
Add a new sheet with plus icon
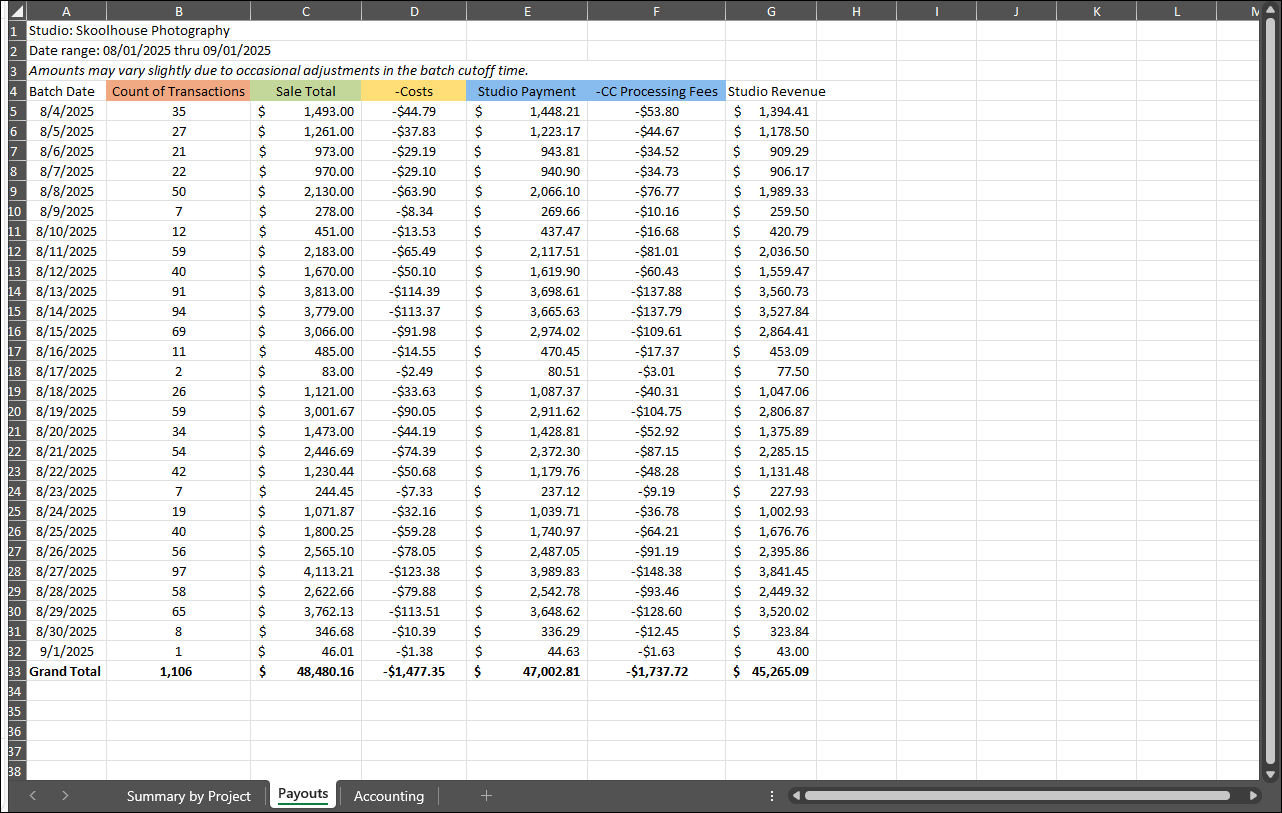pos(486,796)
